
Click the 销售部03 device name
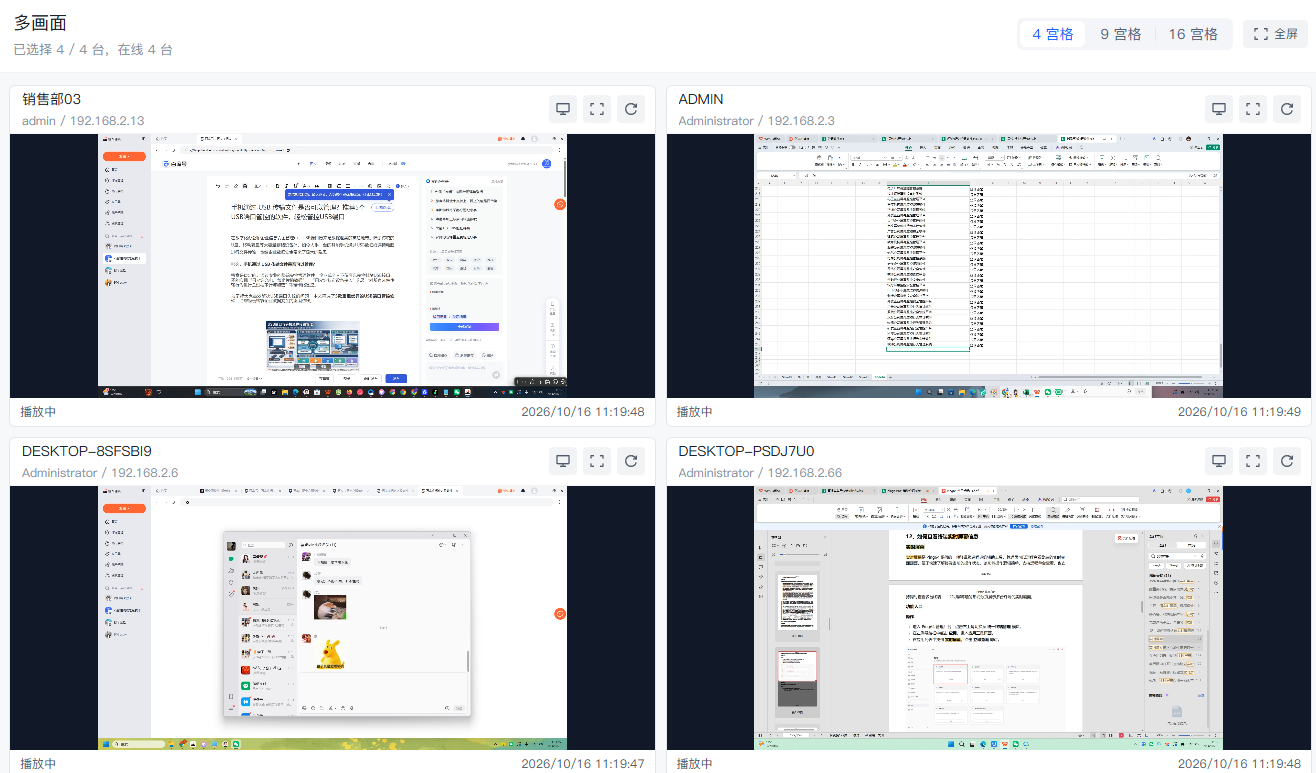coord(51,99)
